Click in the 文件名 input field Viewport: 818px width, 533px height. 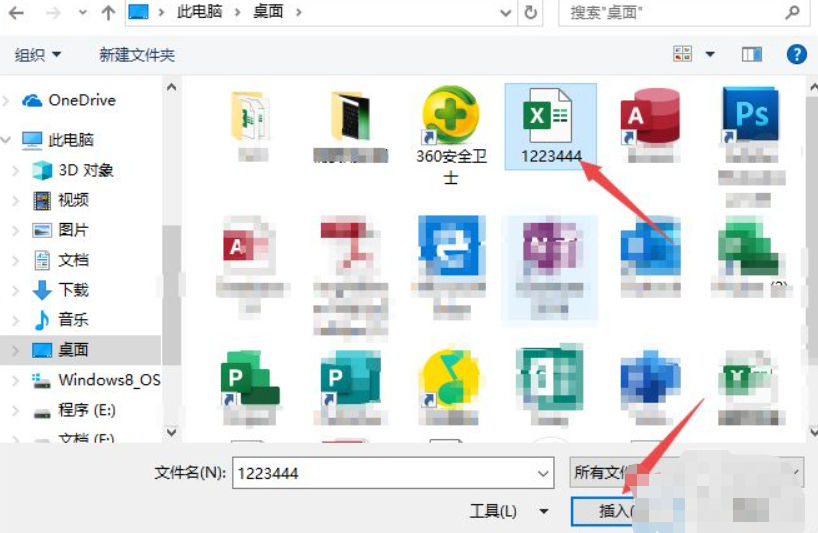(x=383, y=473)
